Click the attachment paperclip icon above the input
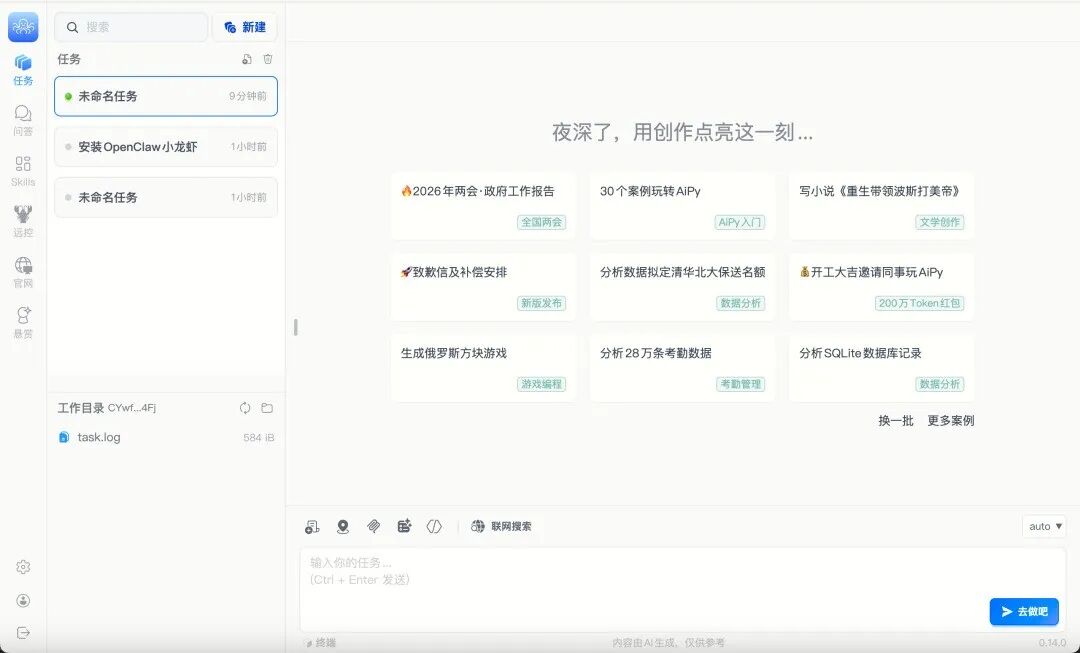The height and width of the screenshot is (653, 1080). pyautogui.click(x=375, y=525)
